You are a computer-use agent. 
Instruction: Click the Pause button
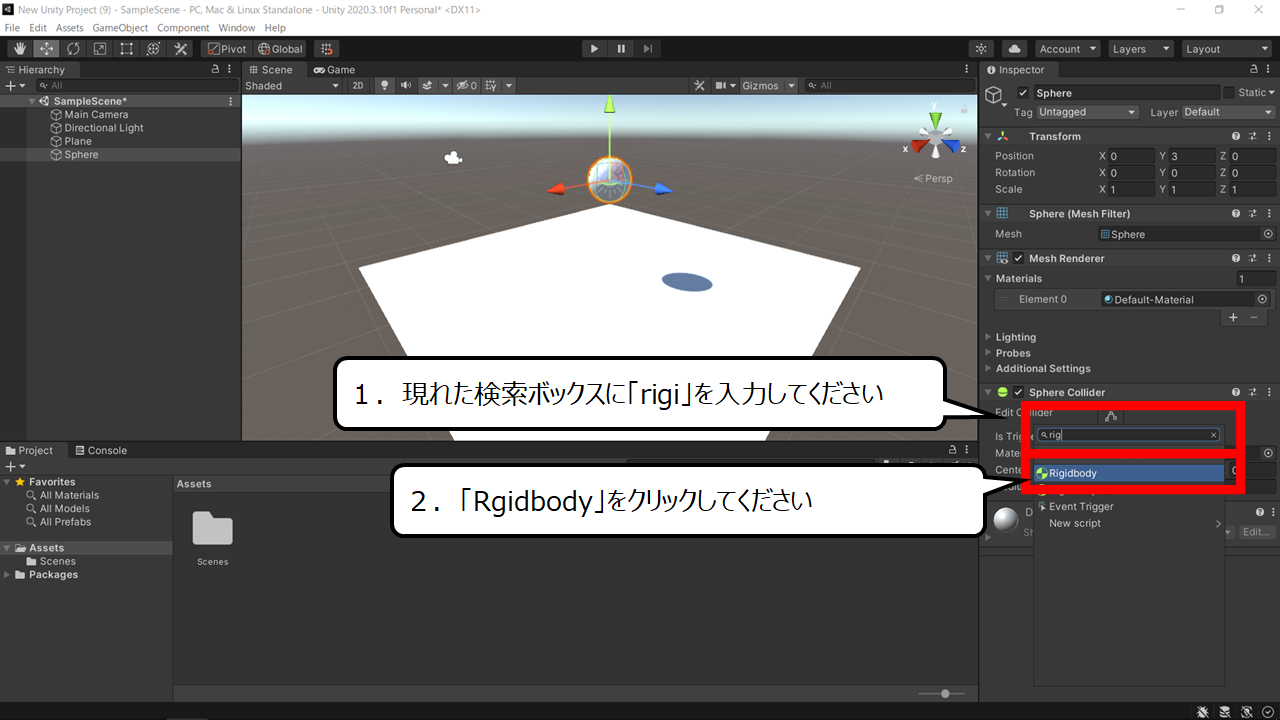pos(621,48)
